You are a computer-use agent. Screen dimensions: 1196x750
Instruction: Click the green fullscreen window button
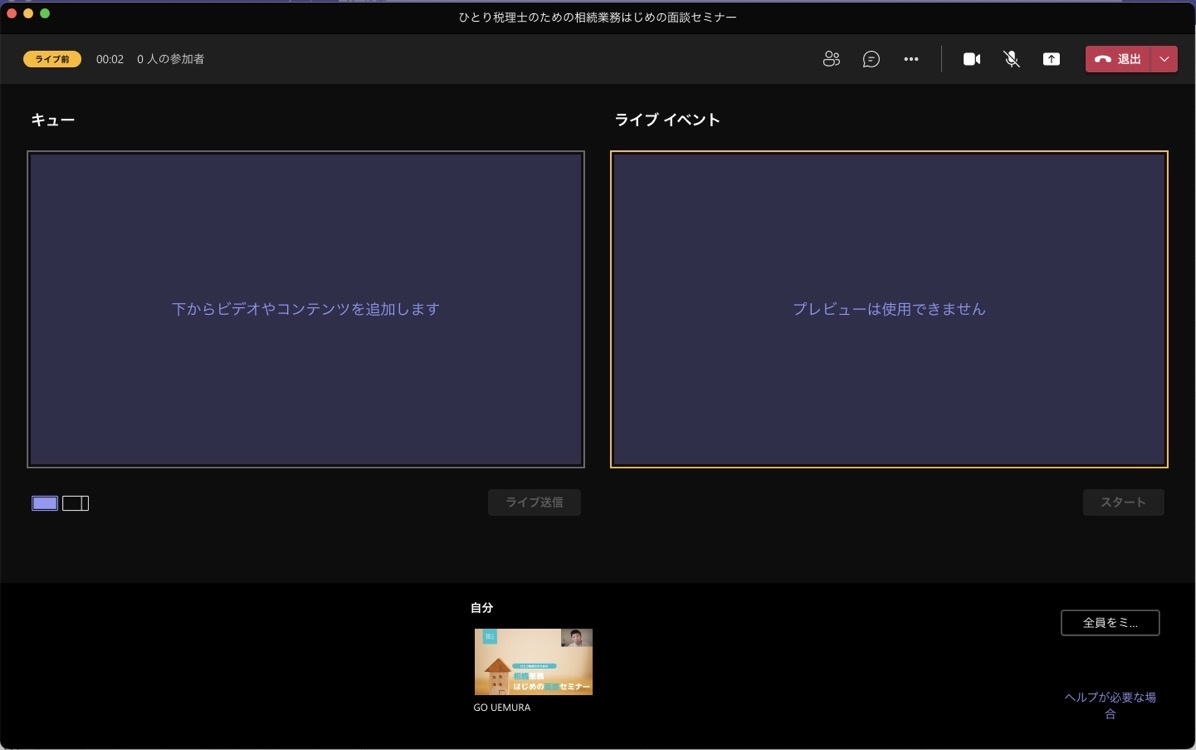tap(45, 13)
